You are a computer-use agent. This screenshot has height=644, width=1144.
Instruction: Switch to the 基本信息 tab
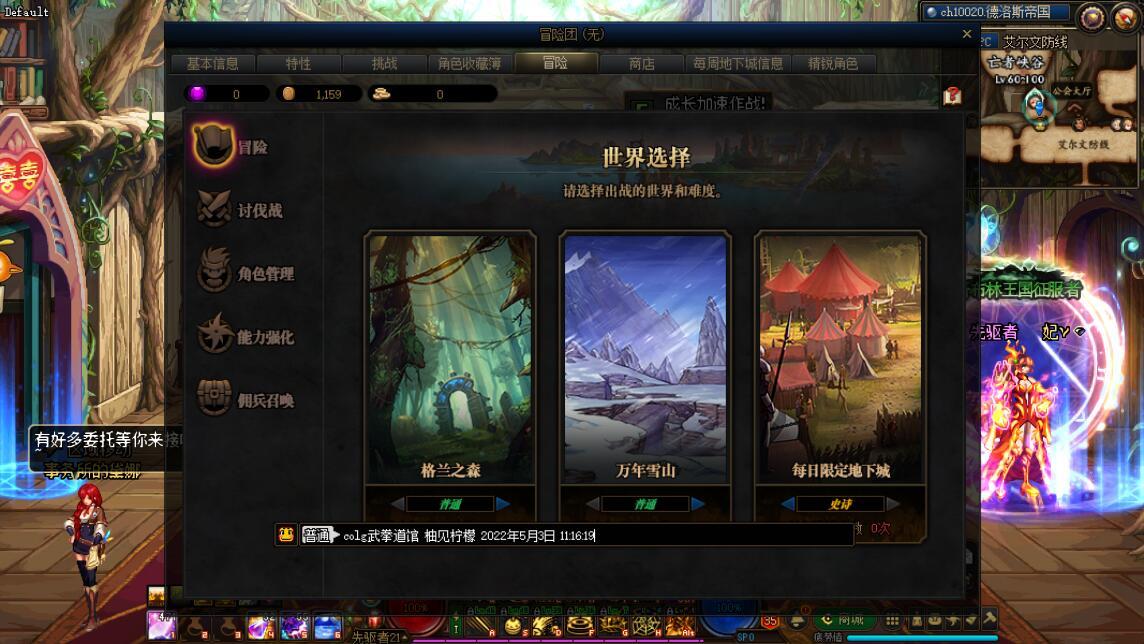212,63
